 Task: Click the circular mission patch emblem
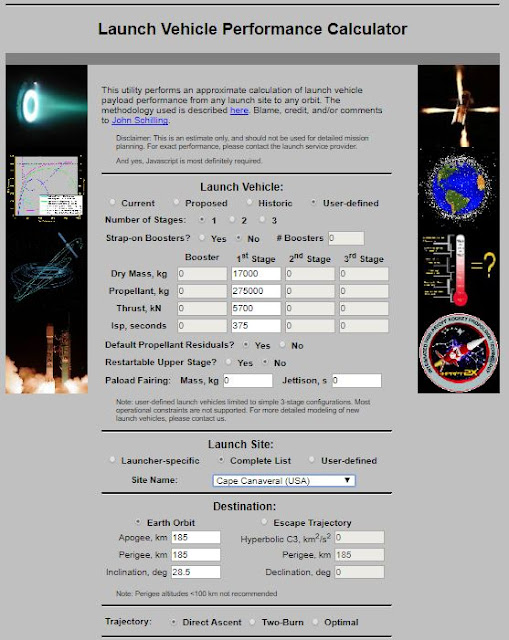(459, 352)
